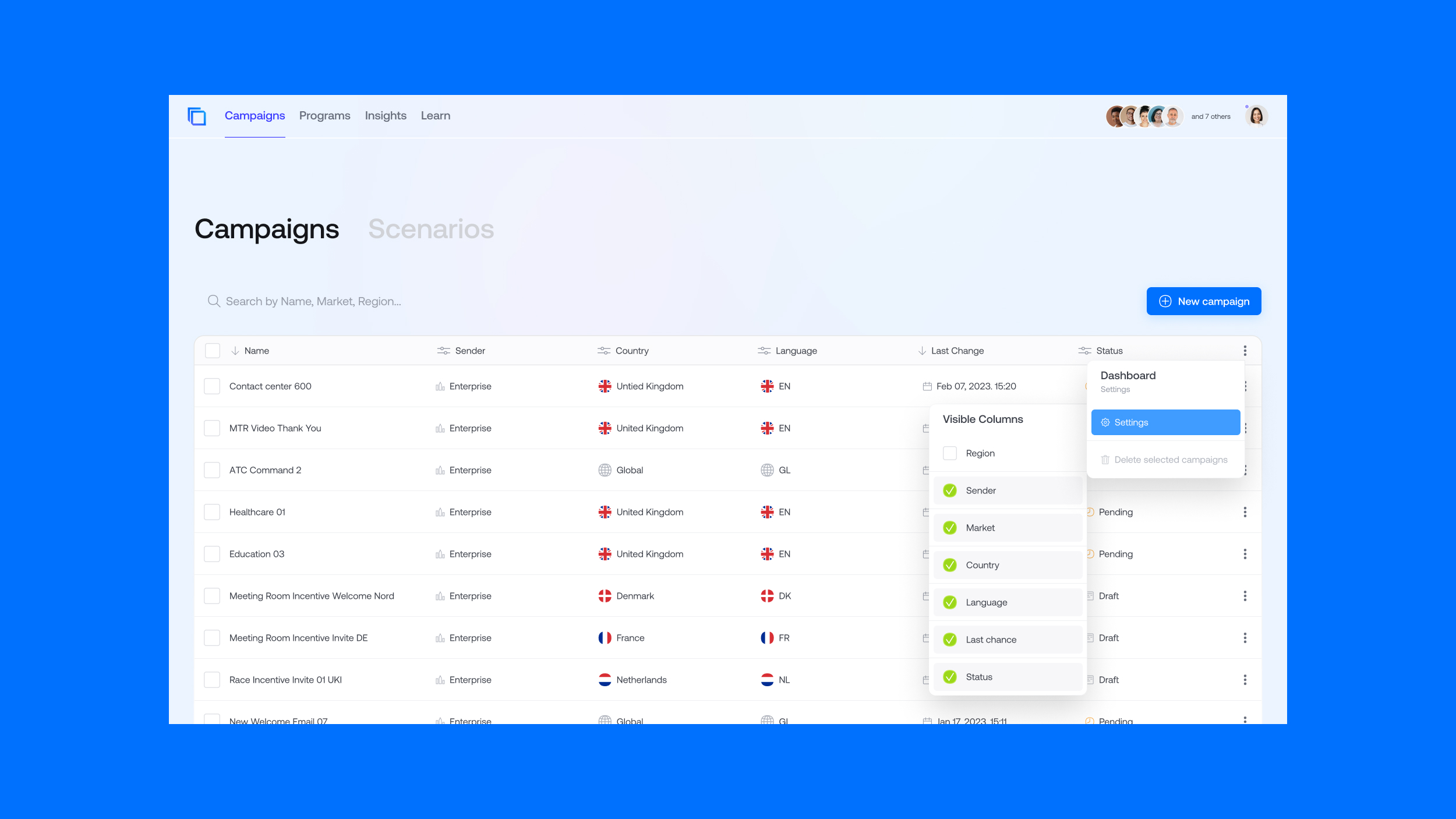The image size is (1456, 819).
Task: Click the Language column filter icon
Action: point(763,350)
